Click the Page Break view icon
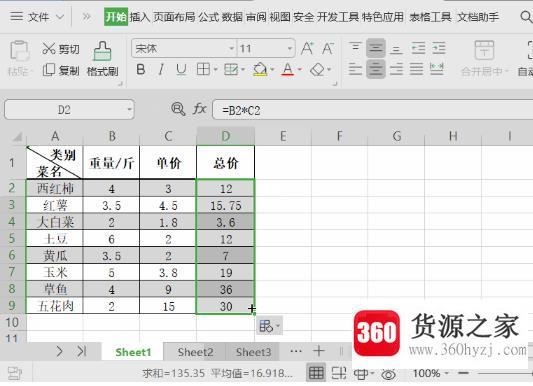 (339, 373)
